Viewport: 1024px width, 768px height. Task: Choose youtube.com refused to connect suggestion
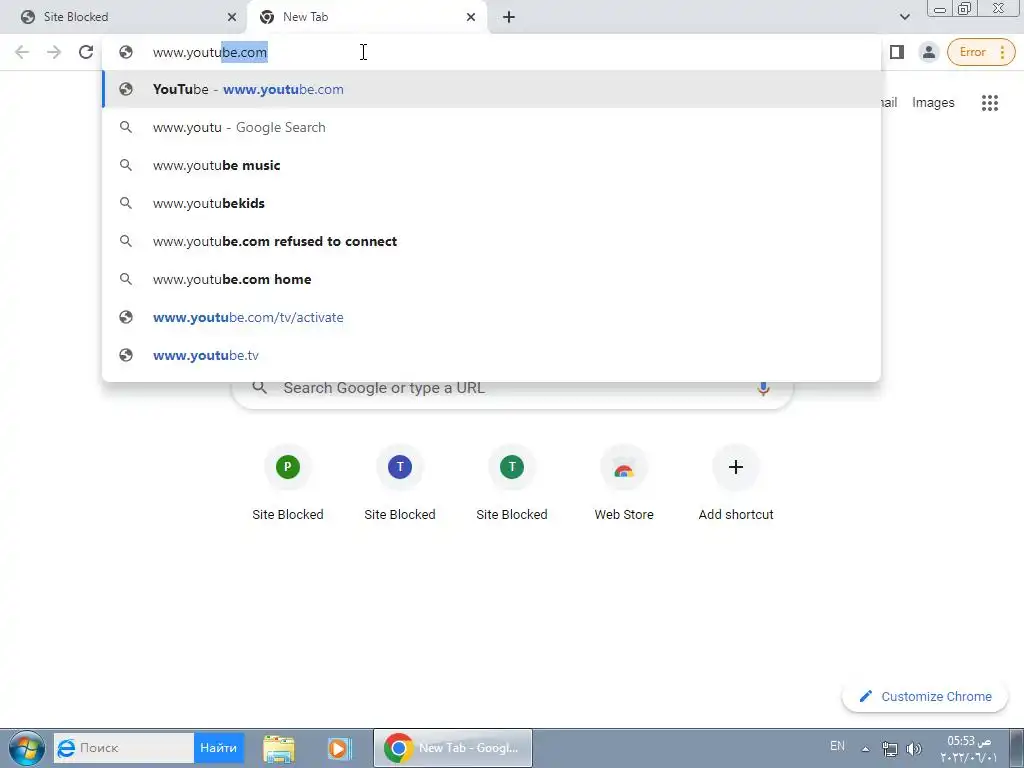point(491,241)
